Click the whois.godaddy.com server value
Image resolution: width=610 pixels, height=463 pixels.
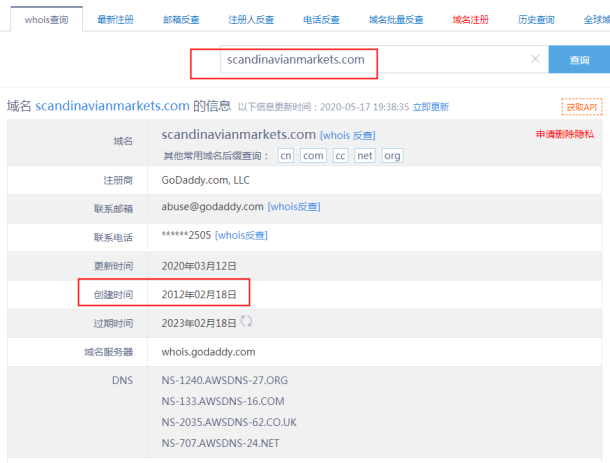pos(209,352)
